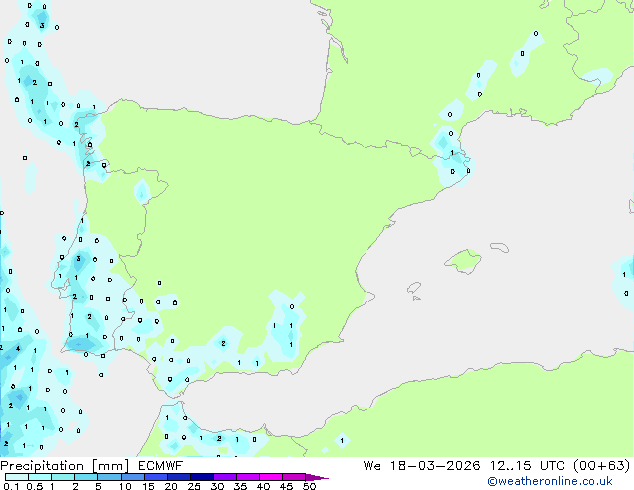Click the legend scale value '0.1'
This screenshot has height=490, width=634.
pyautogui.click(x=11, y=486)
